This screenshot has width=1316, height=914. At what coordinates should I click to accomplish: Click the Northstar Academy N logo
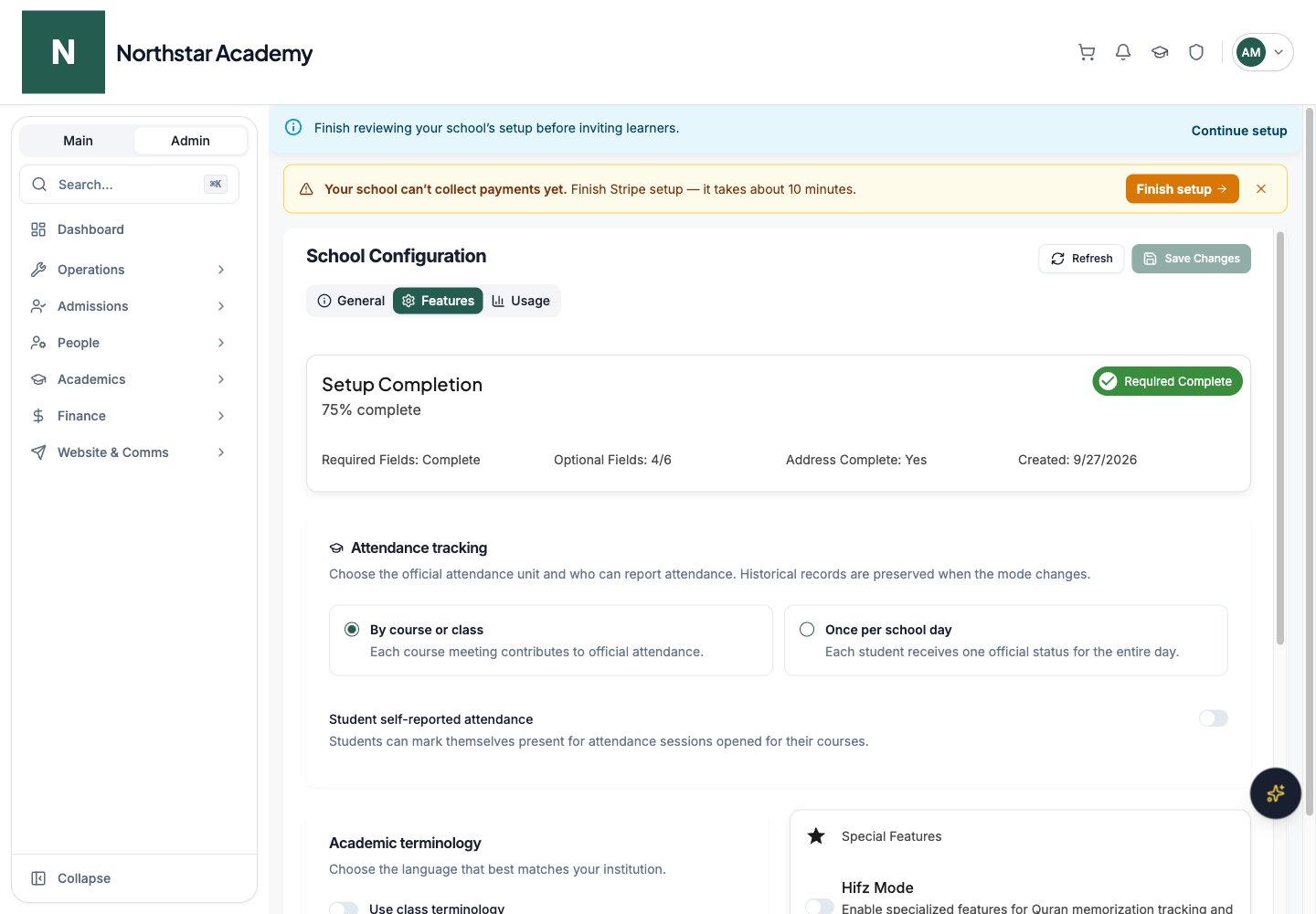[63, 52]
